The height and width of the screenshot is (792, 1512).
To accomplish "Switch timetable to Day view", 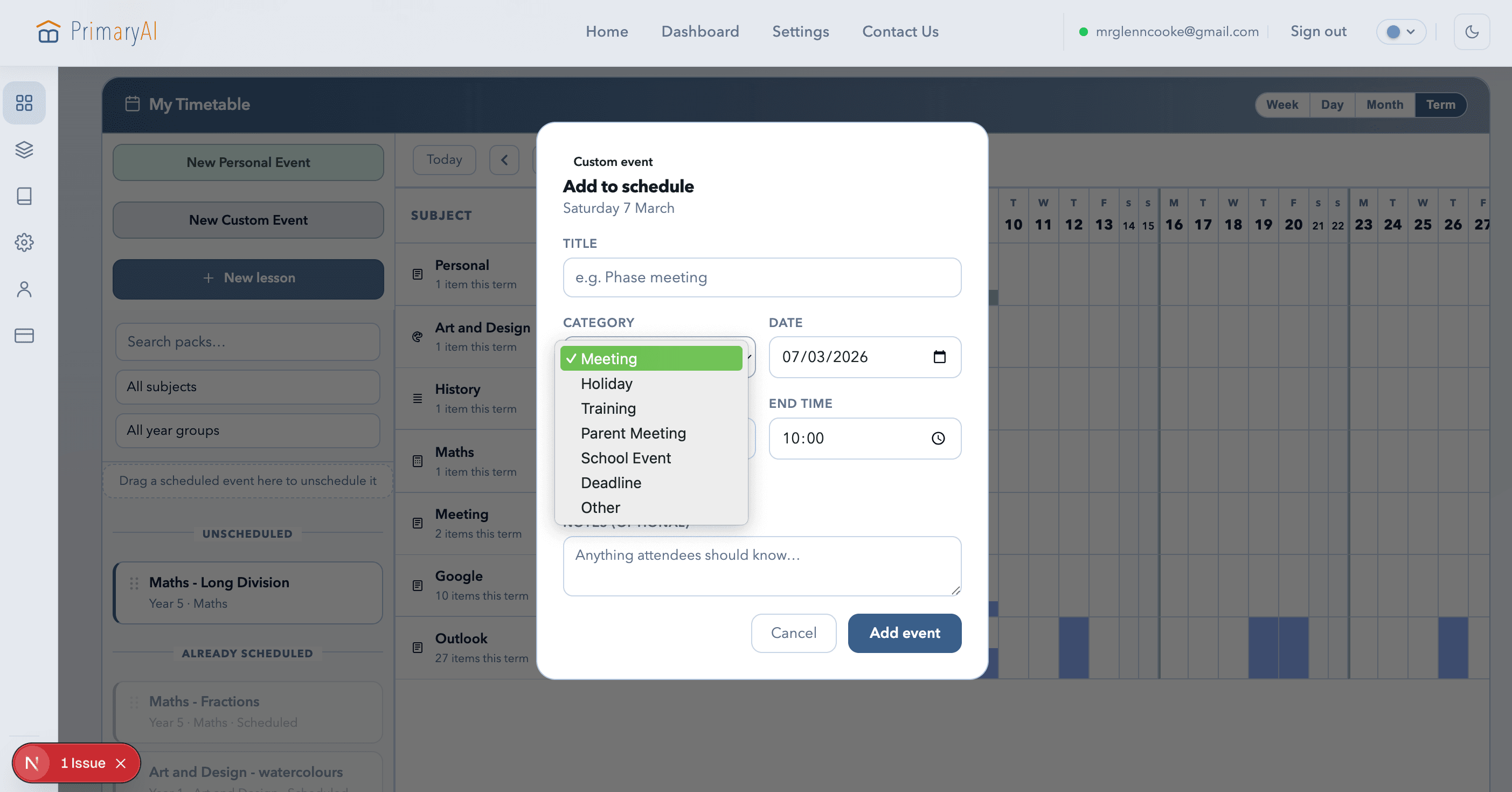I will pos(1333,105).
